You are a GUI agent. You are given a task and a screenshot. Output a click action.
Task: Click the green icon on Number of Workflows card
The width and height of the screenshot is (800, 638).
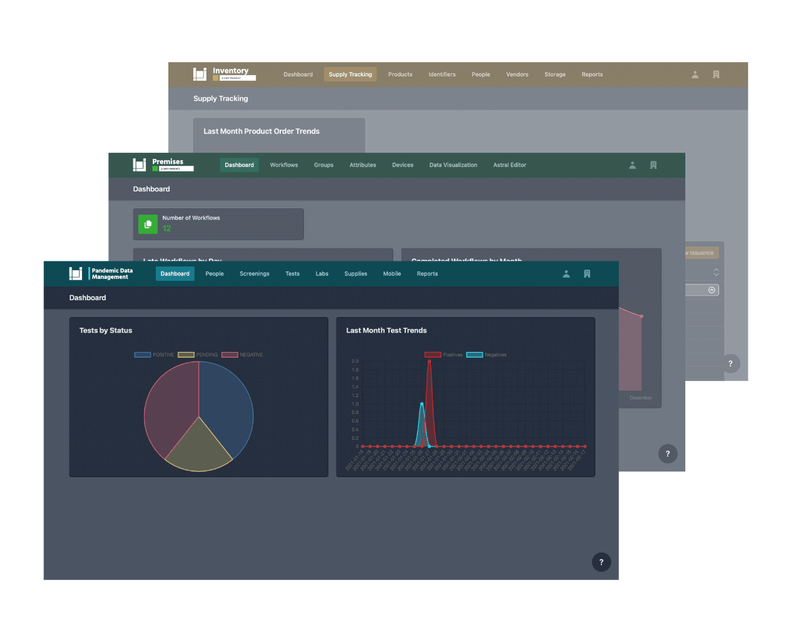click(x=146, y=223)
